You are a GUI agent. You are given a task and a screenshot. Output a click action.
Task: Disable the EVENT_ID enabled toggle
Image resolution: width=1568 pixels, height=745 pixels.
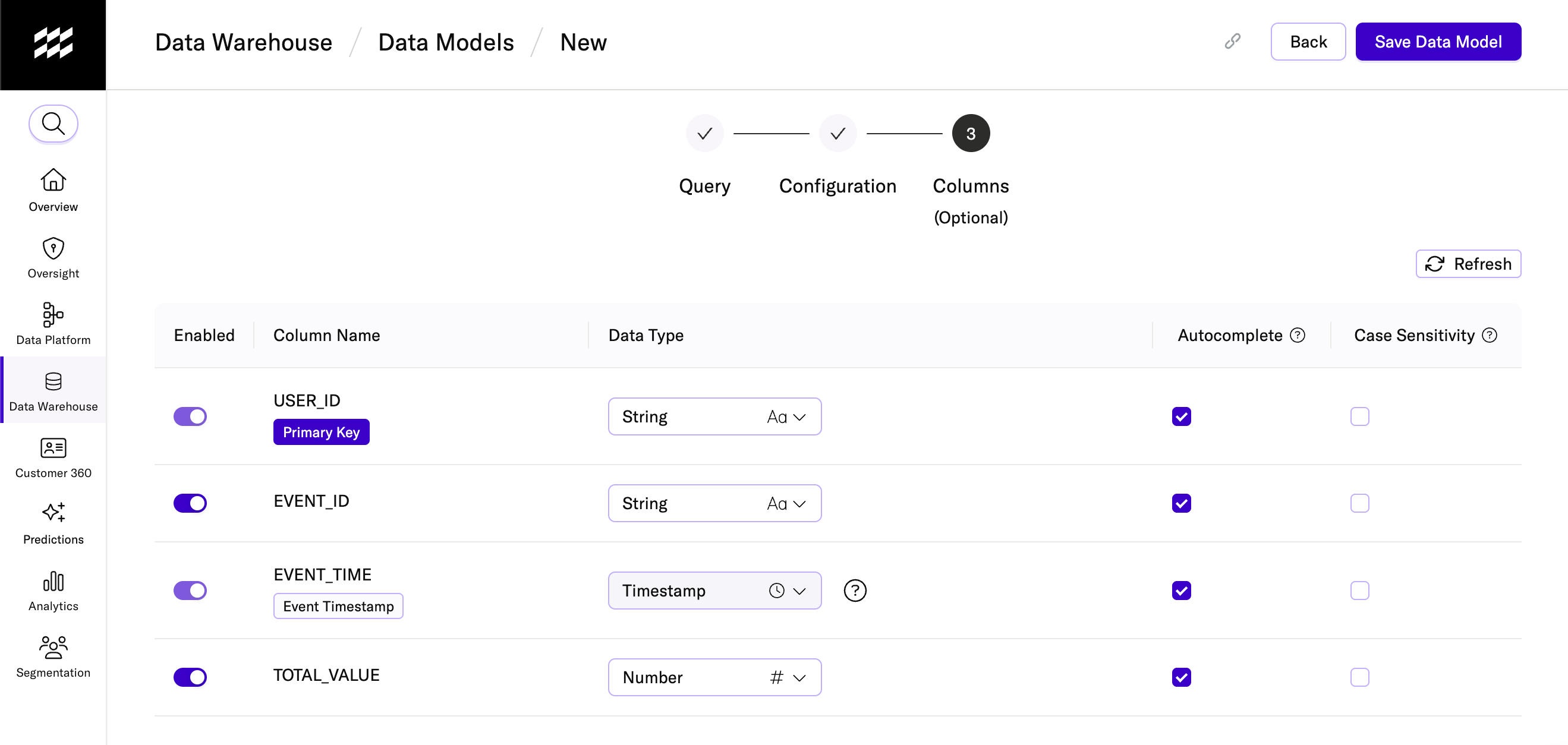[x=190, y=504]
